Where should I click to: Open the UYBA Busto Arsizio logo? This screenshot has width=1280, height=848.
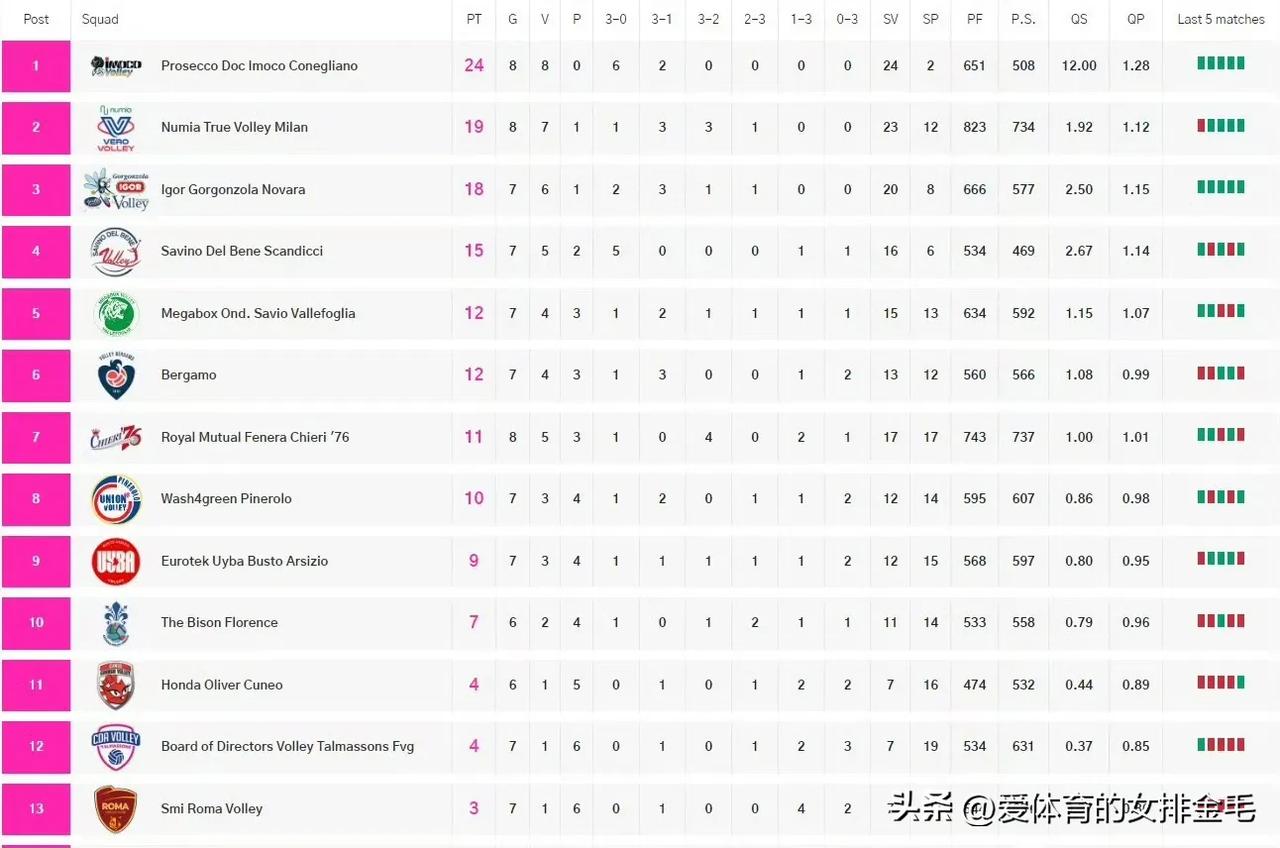coord(116,561)
